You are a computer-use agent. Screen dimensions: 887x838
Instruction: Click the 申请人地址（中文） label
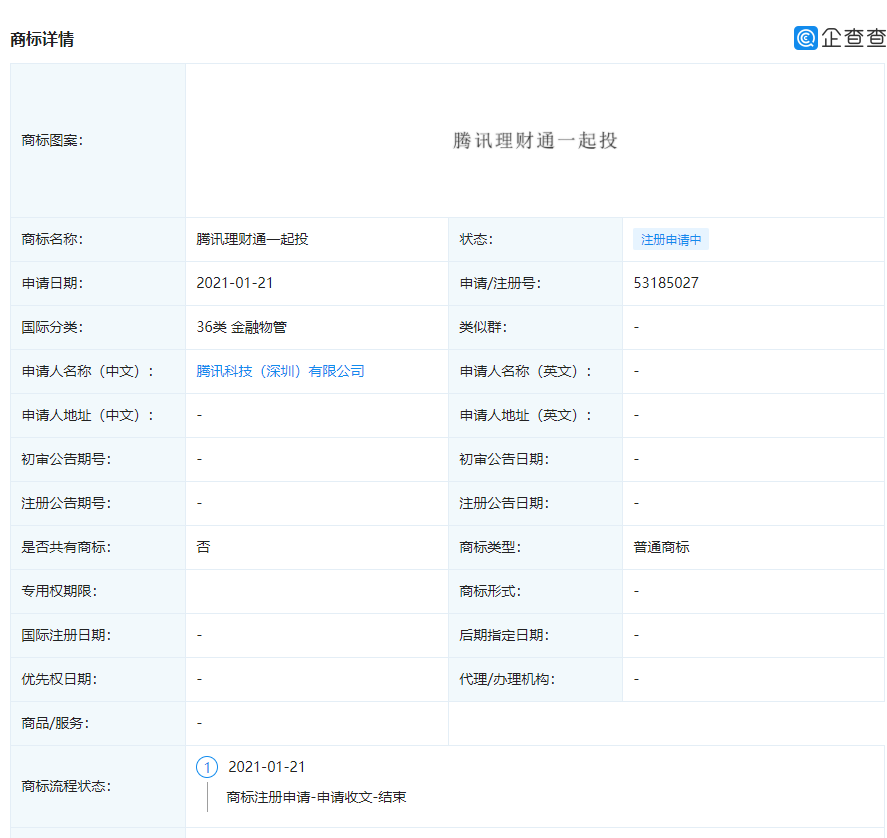[88, 415]
